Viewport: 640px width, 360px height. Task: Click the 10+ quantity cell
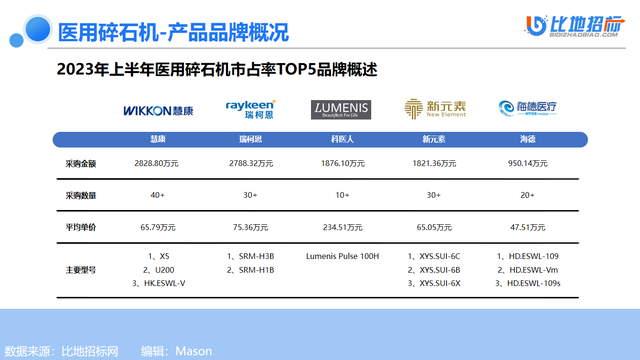342,195
